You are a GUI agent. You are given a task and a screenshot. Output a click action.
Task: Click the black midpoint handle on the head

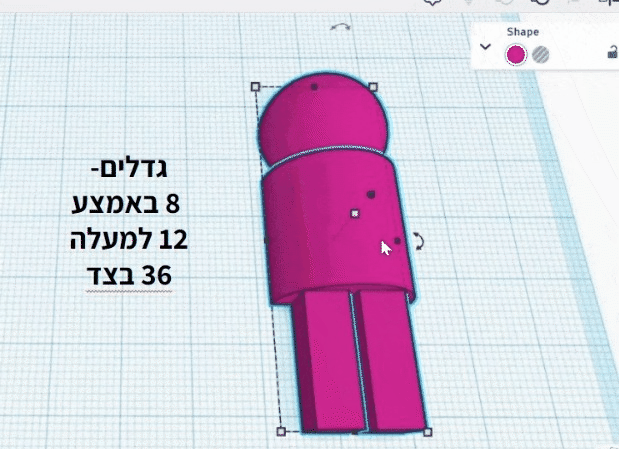(314, 87)
